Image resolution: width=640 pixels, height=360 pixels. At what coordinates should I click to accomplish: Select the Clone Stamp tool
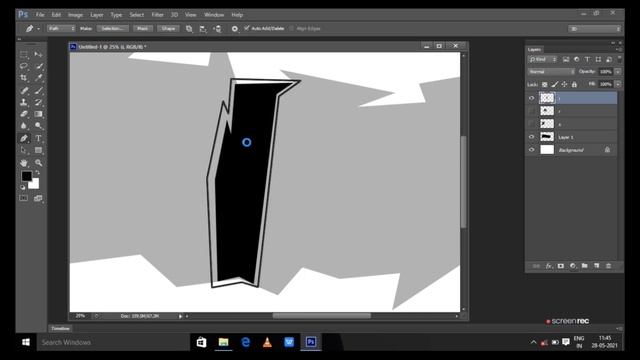point(24,102)
